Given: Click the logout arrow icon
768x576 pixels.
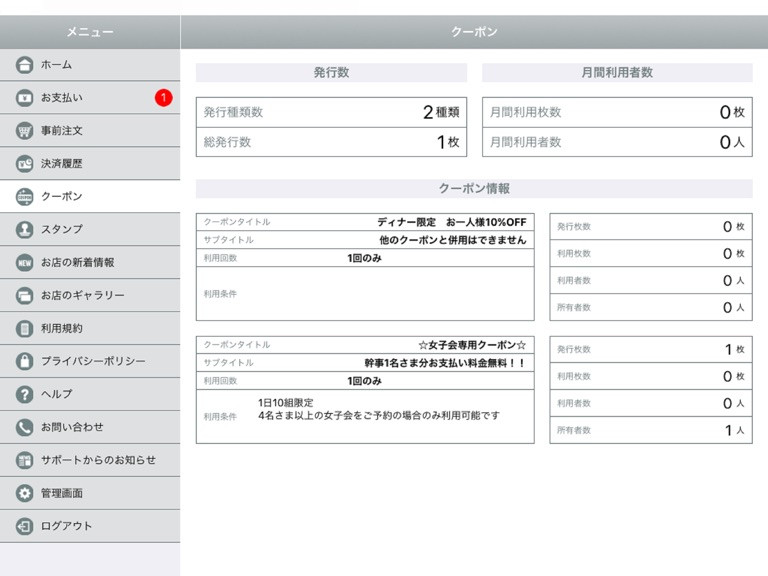Looking at the screenshot, I should [x=24, y=526].
